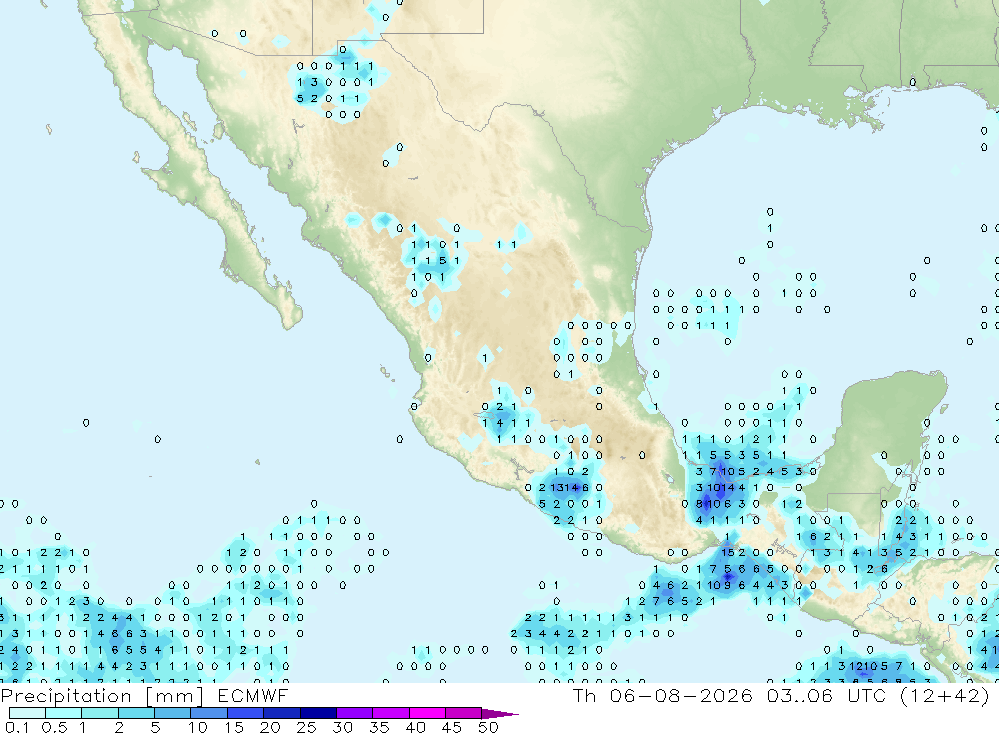
Task: Click the legend value "0.1"
Action: coord(17,727)
